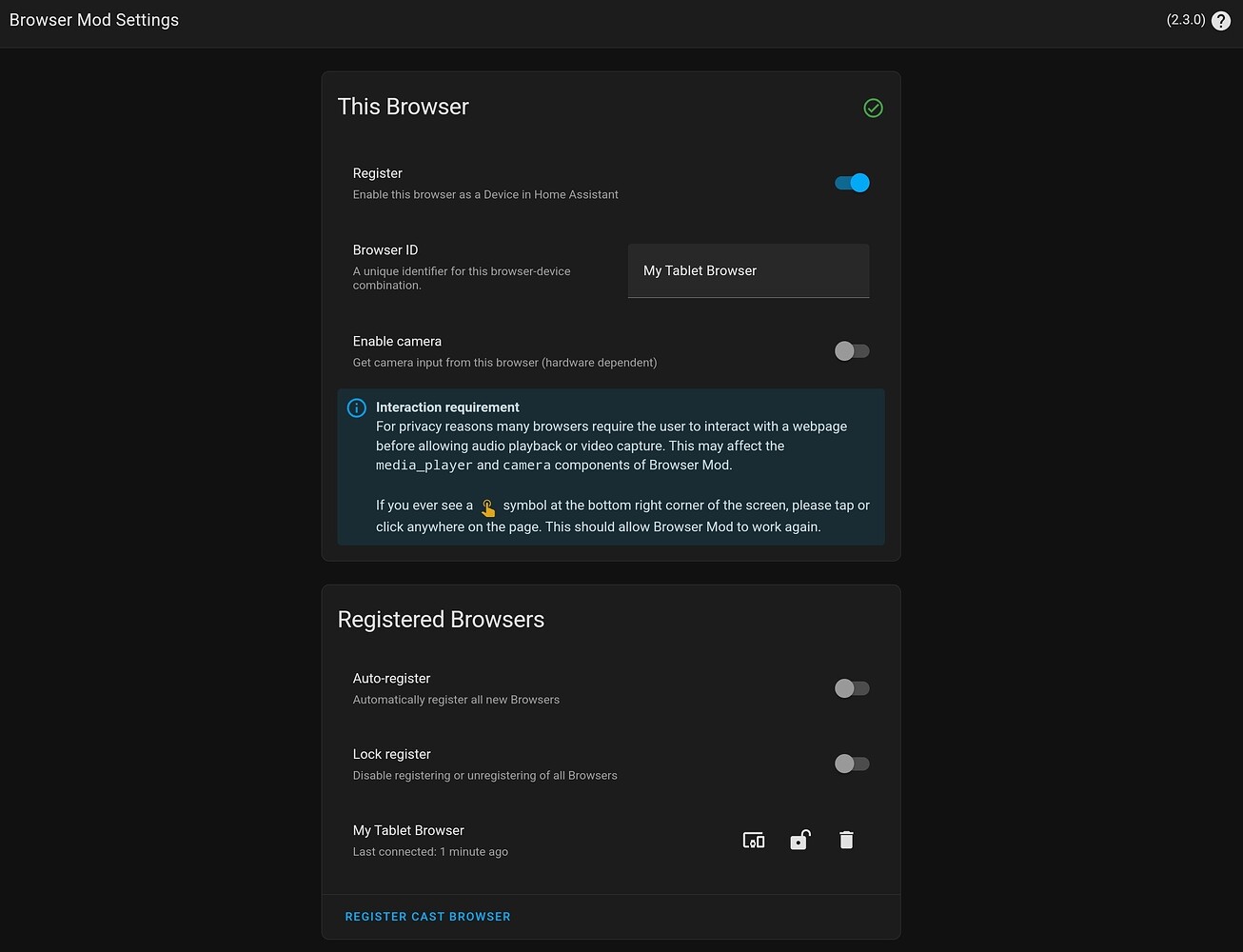Viewport: 1243px width, 952px height.
Task: Select the My Tablet Browser entry
Action: [407, 829]
